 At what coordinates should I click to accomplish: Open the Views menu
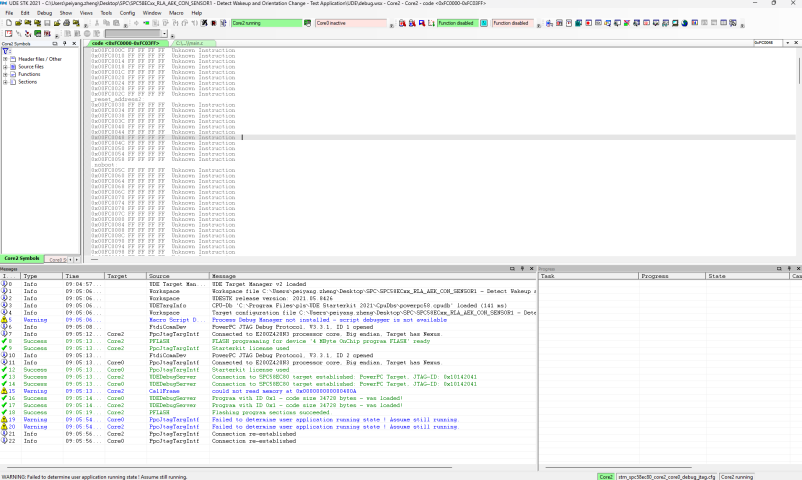pos(86,13)
